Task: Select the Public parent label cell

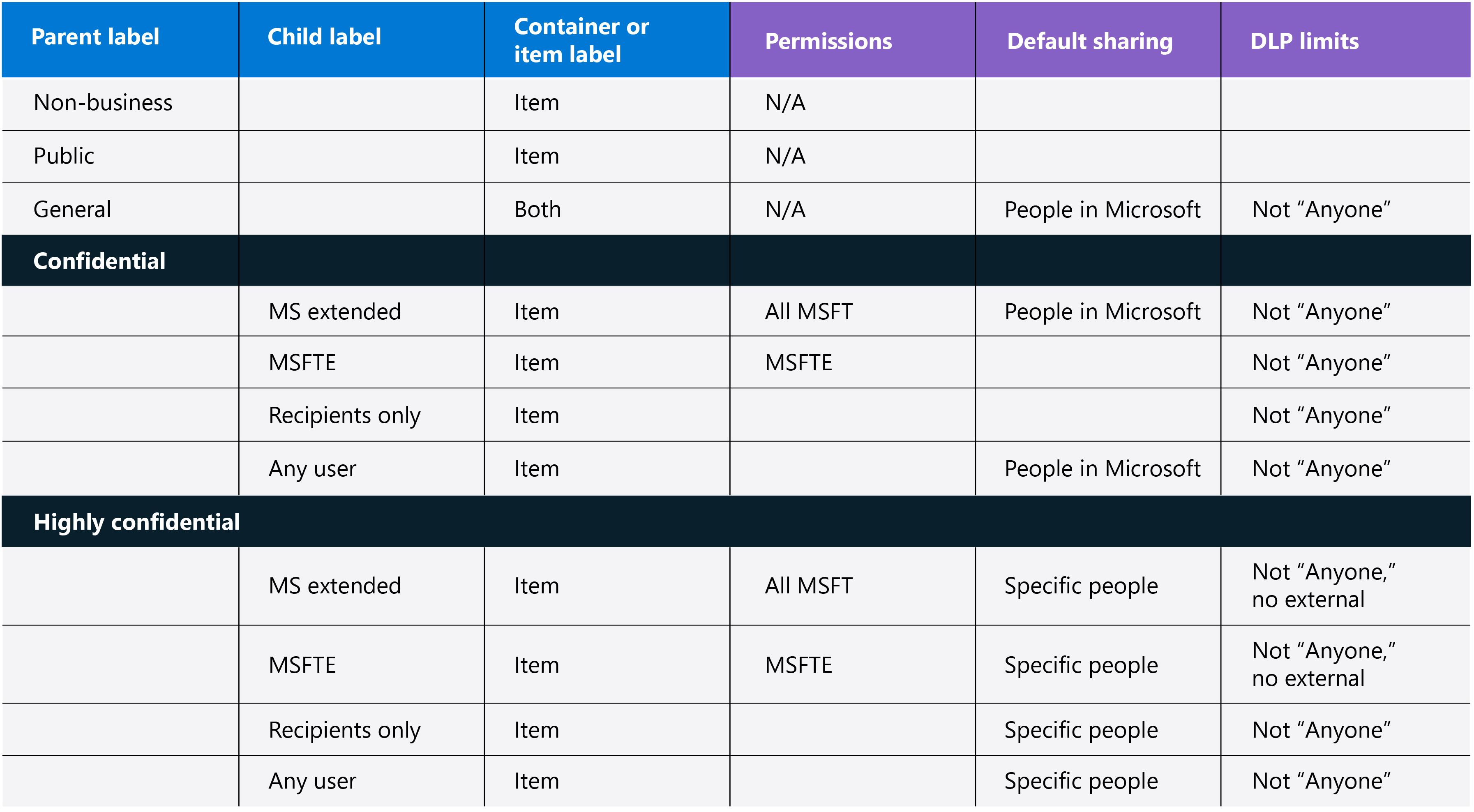Action: 64,156
